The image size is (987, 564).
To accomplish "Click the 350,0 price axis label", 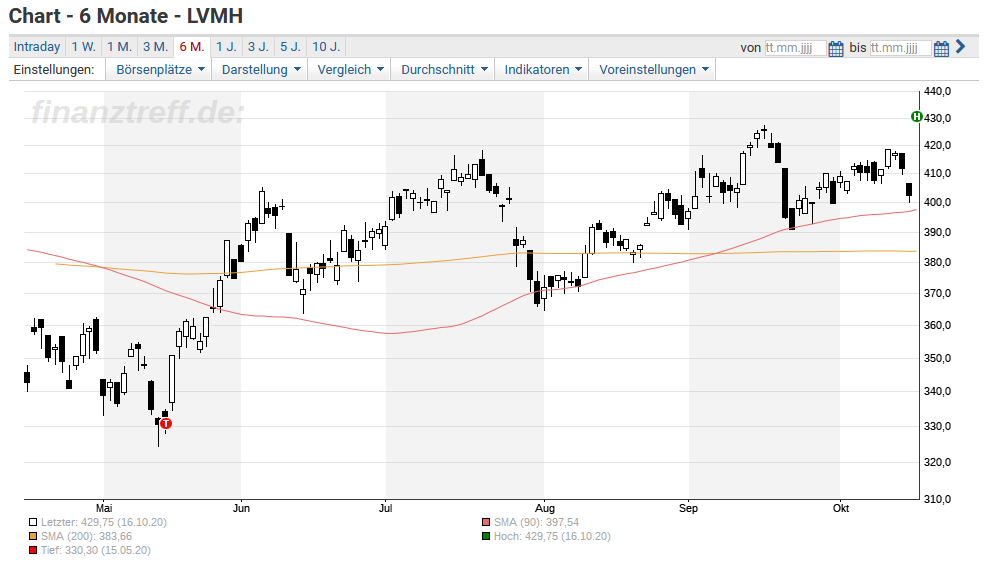I will (x=937, y=358).
